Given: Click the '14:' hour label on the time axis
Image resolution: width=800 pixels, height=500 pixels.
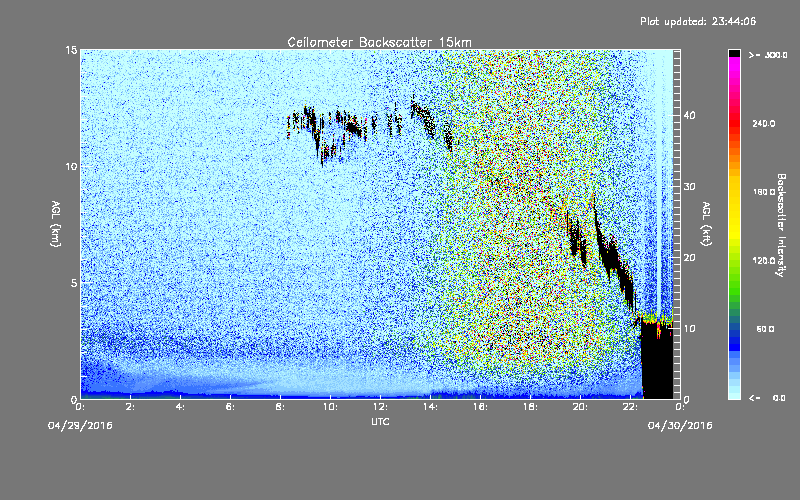Looking at the screenshot, I should [x=430, y=407].
